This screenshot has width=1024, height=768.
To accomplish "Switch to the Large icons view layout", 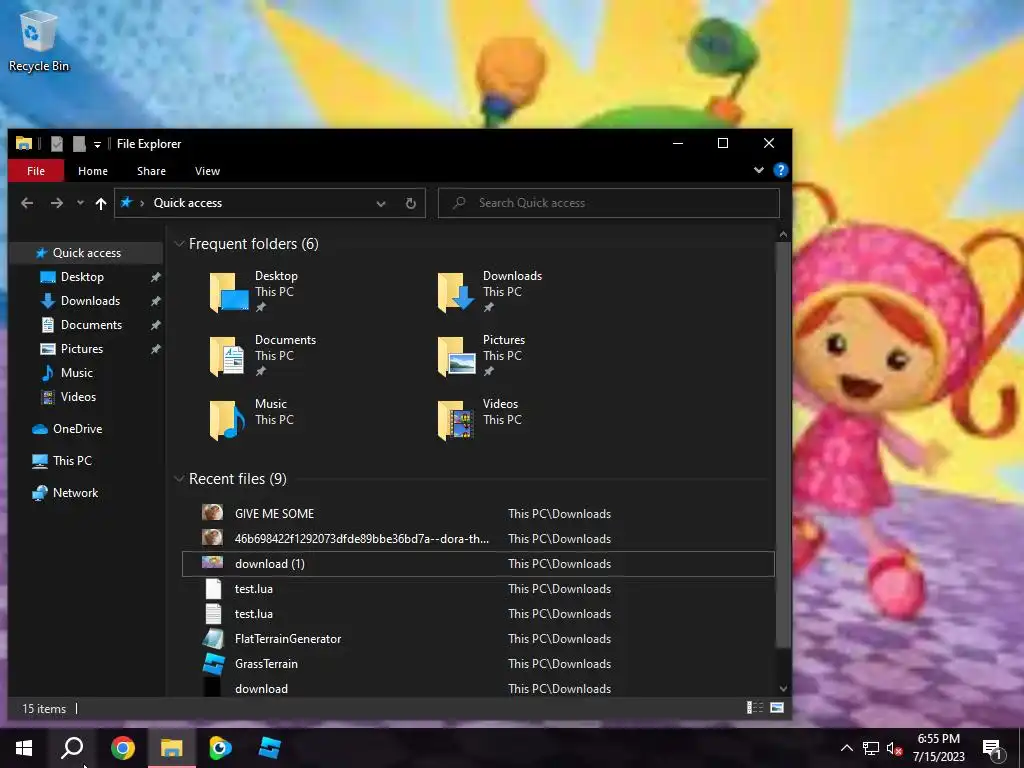I will point(777,708).
